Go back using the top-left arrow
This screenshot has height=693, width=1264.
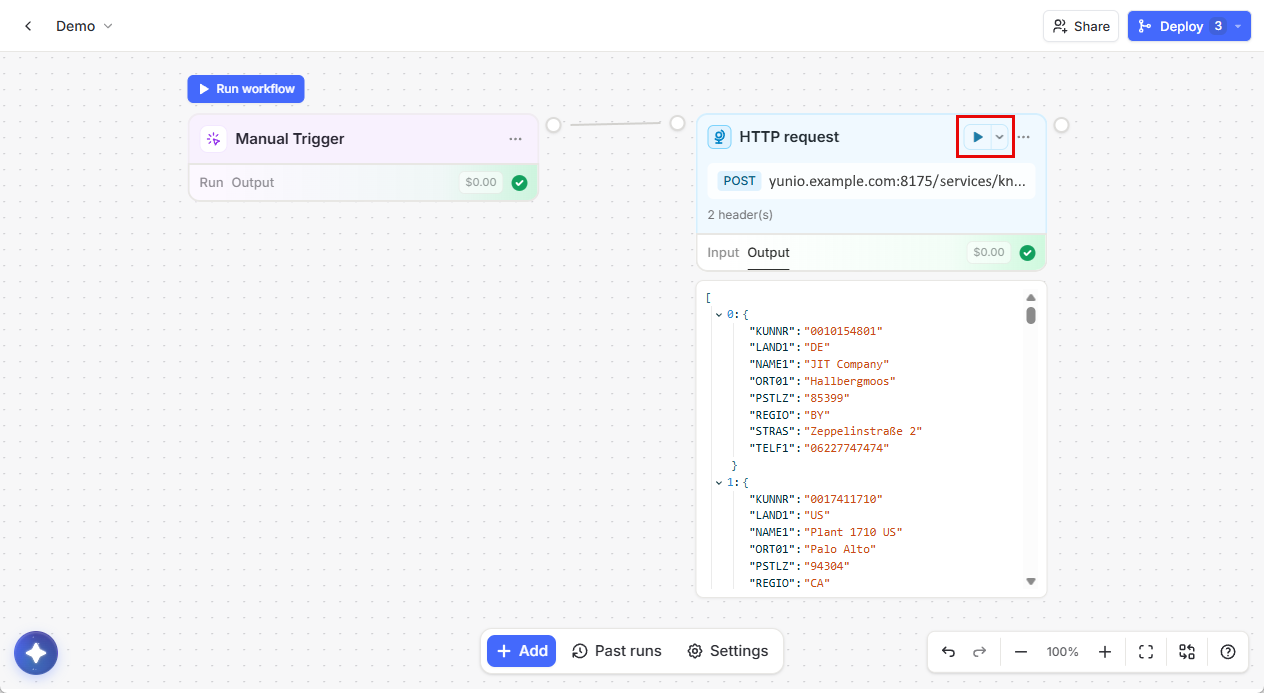pos(28,26)
